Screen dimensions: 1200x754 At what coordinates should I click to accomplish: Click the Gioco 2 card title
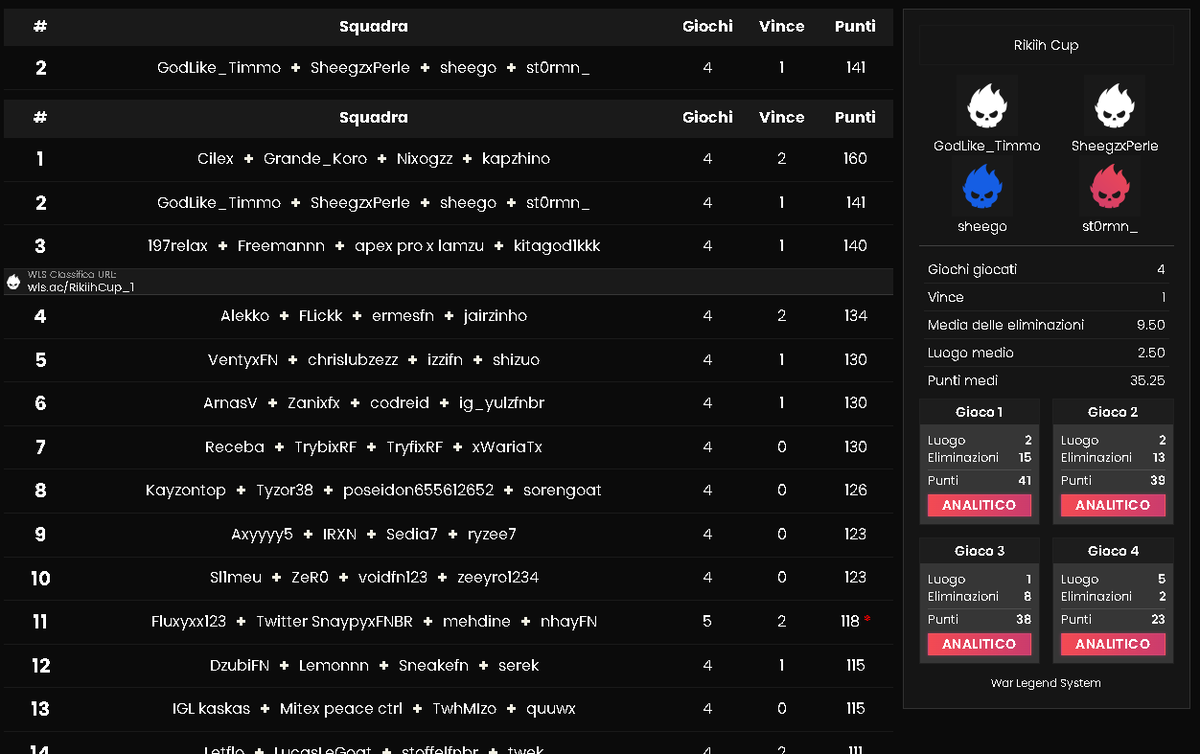[1113, 412]
